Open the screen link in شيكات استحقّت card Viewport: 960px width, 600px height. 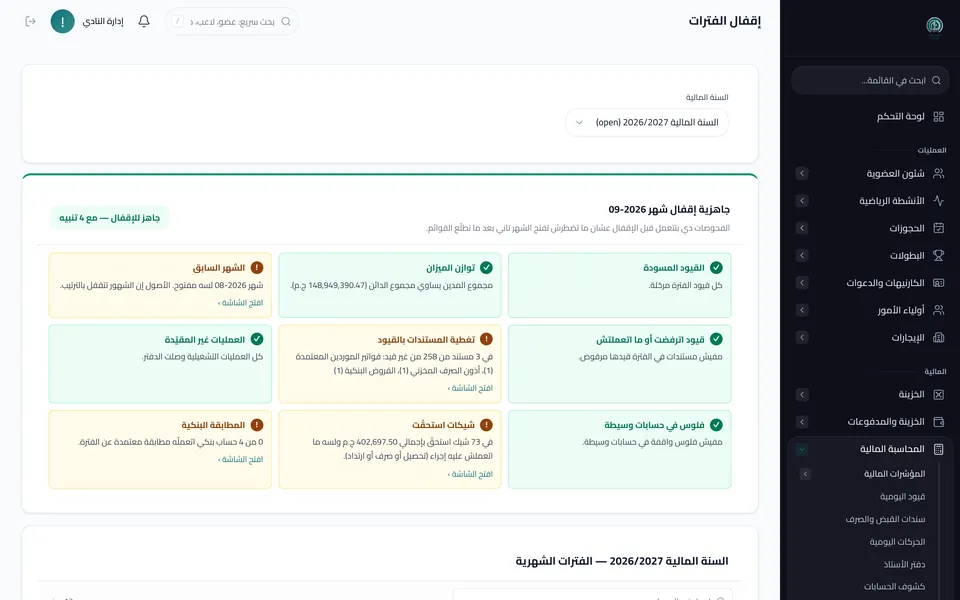tap(470, 474)
